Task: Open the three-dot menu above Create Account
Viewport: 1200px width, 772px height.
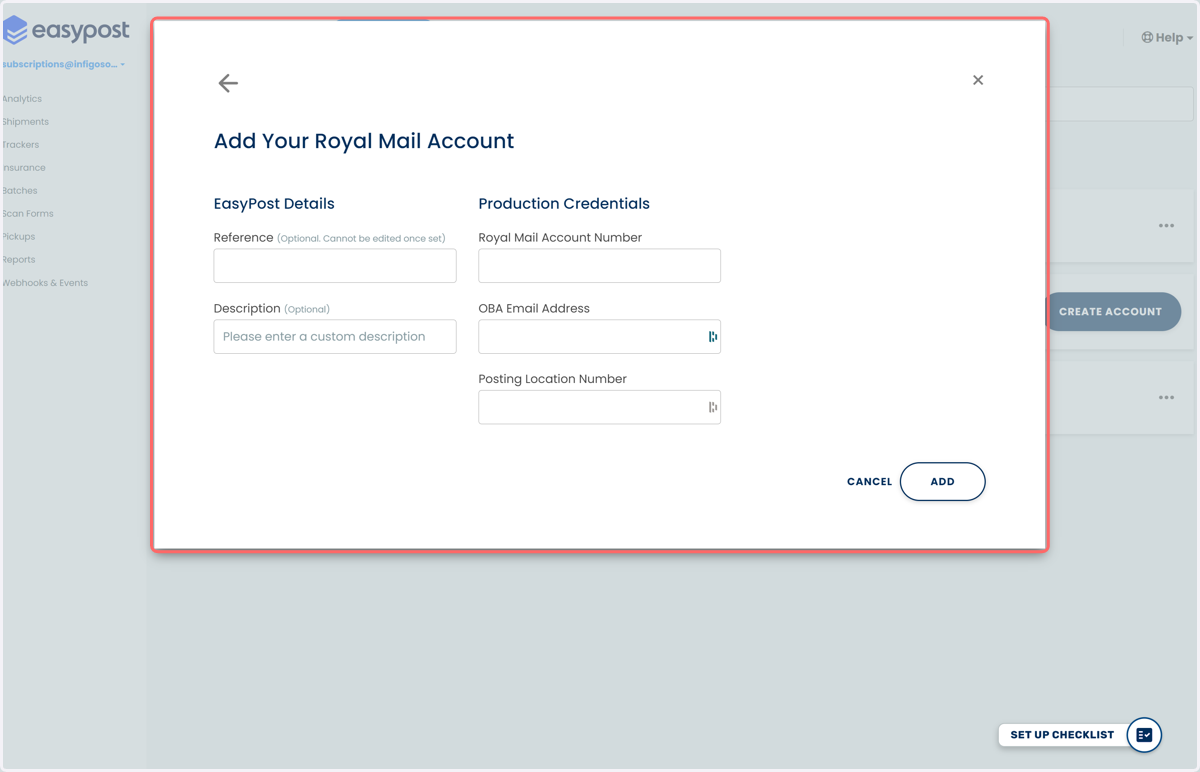Action: pyautogui.click(x=1166, y=226)
